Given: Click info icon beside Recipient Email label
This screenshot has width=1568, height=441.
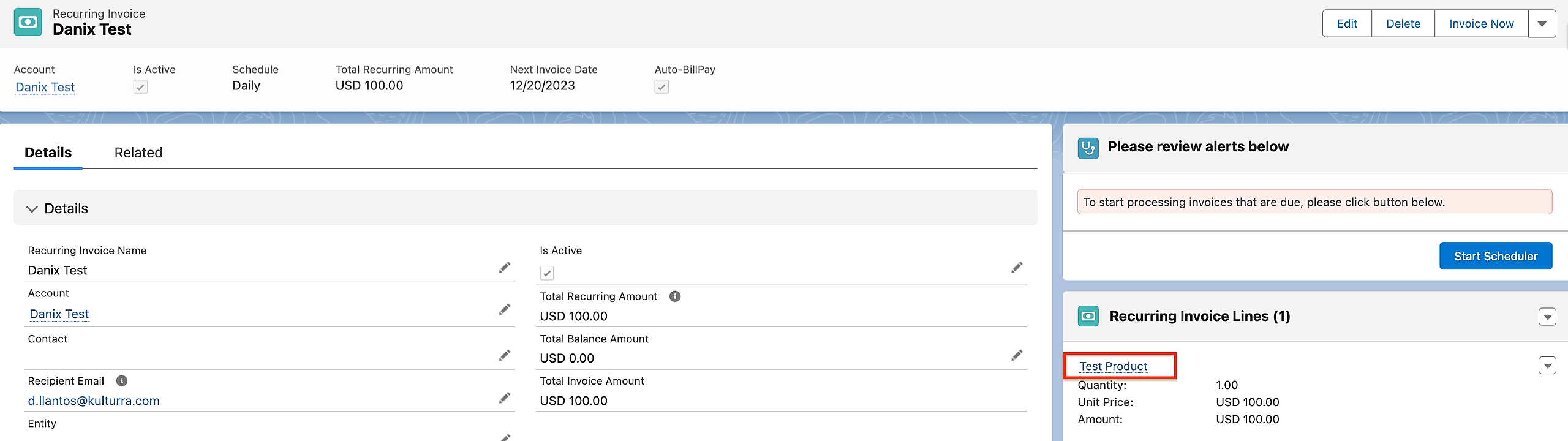Looking at the screenshot, I should [x=122, y=381].
